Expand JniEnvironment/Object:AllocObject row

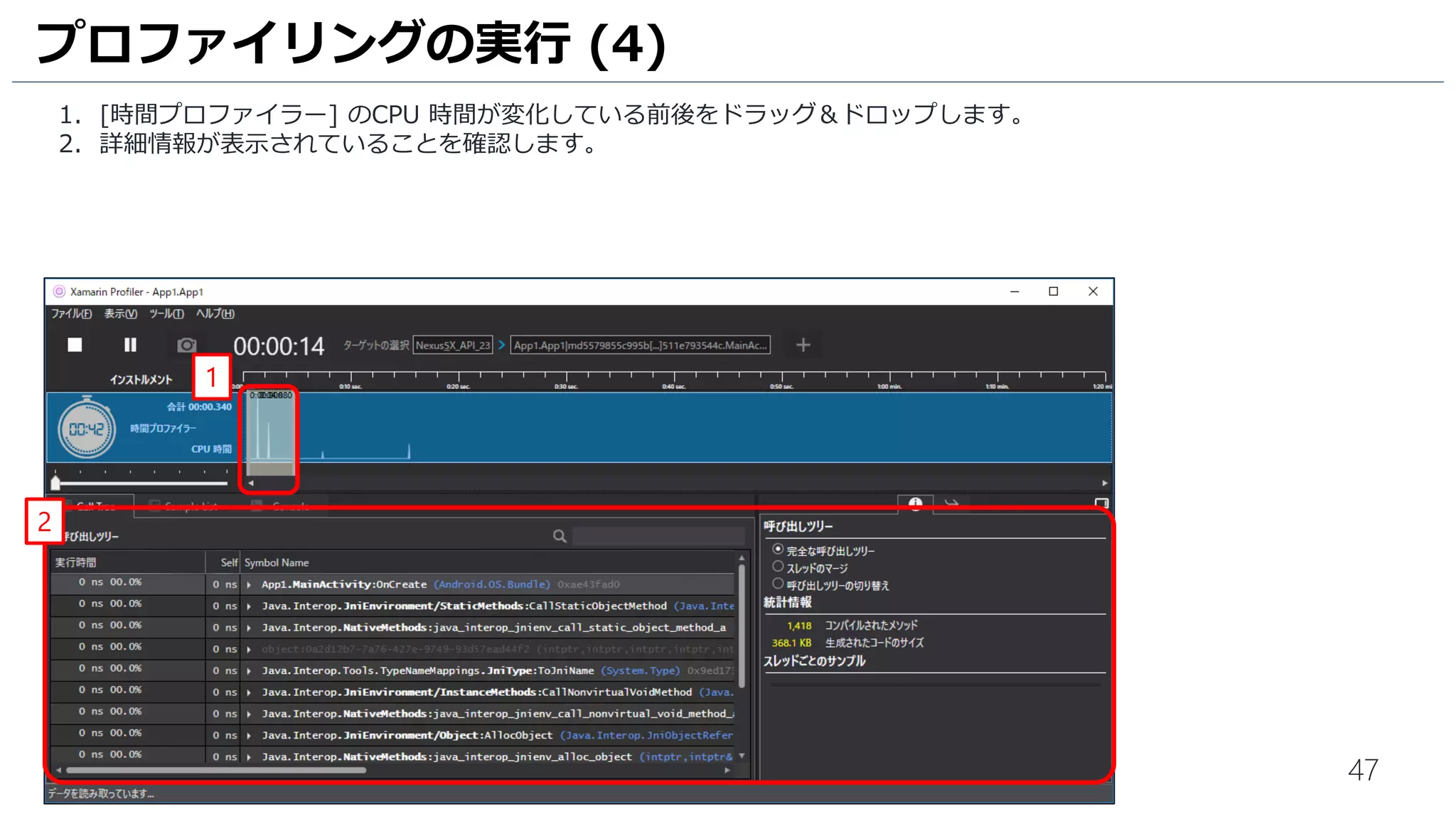pos(249,736)
